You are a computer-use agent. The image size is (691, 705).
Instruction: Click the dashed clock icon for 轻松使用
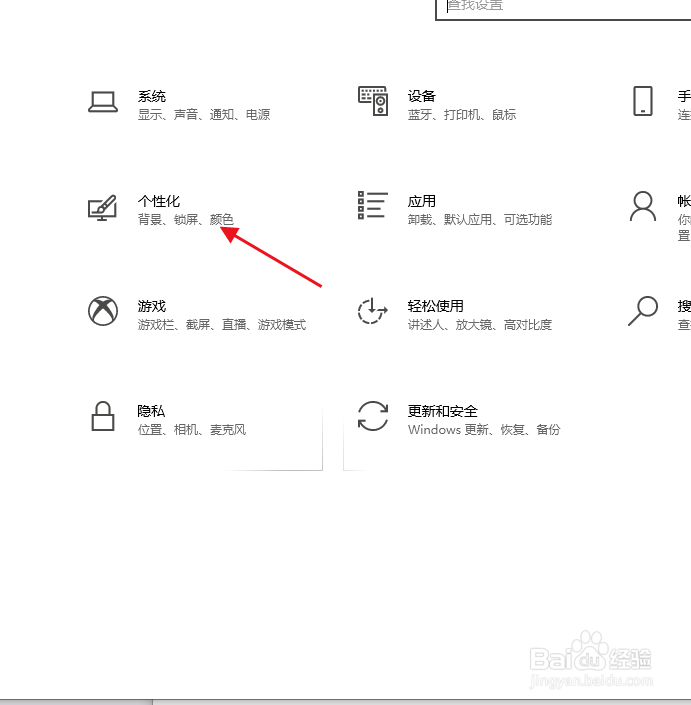pos(372,311)
